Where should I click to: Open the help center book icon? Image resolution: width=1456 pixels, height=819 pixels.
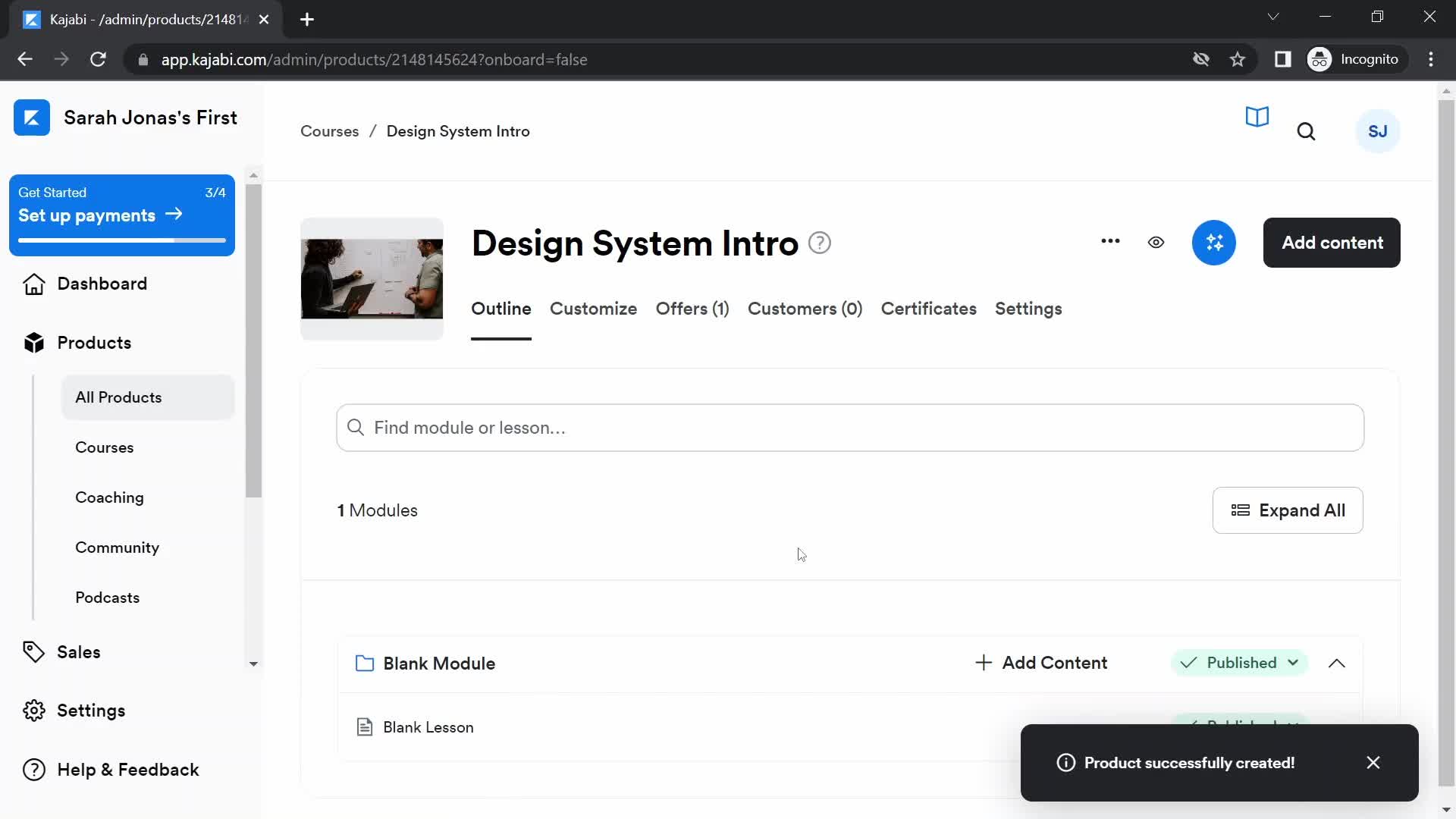click(1257, 117)
